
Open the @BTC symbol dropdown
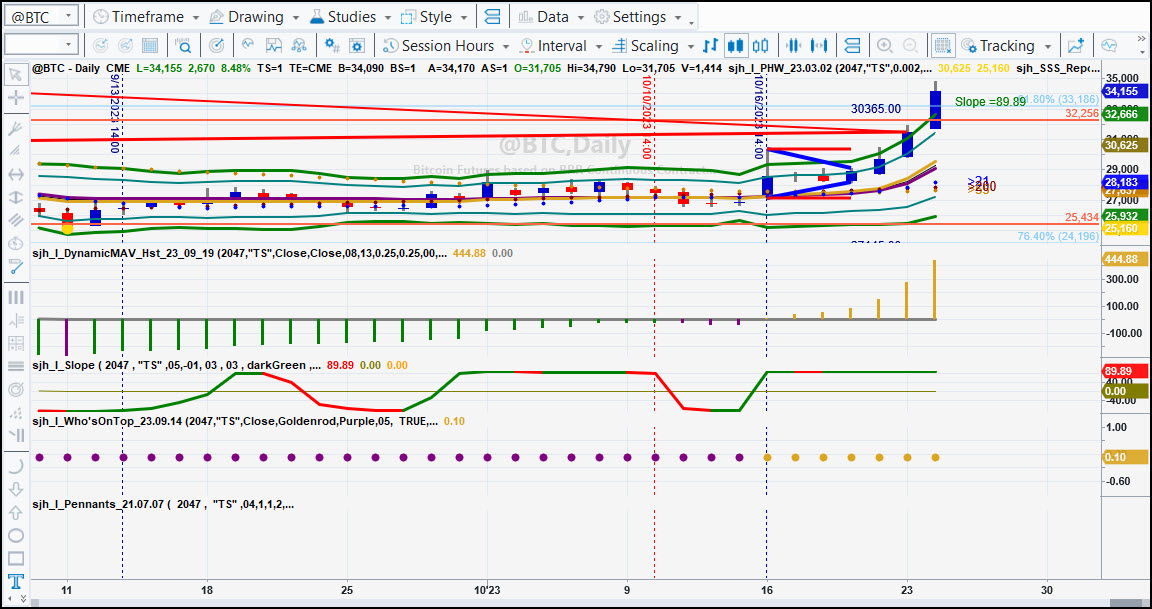click(68, 16)
